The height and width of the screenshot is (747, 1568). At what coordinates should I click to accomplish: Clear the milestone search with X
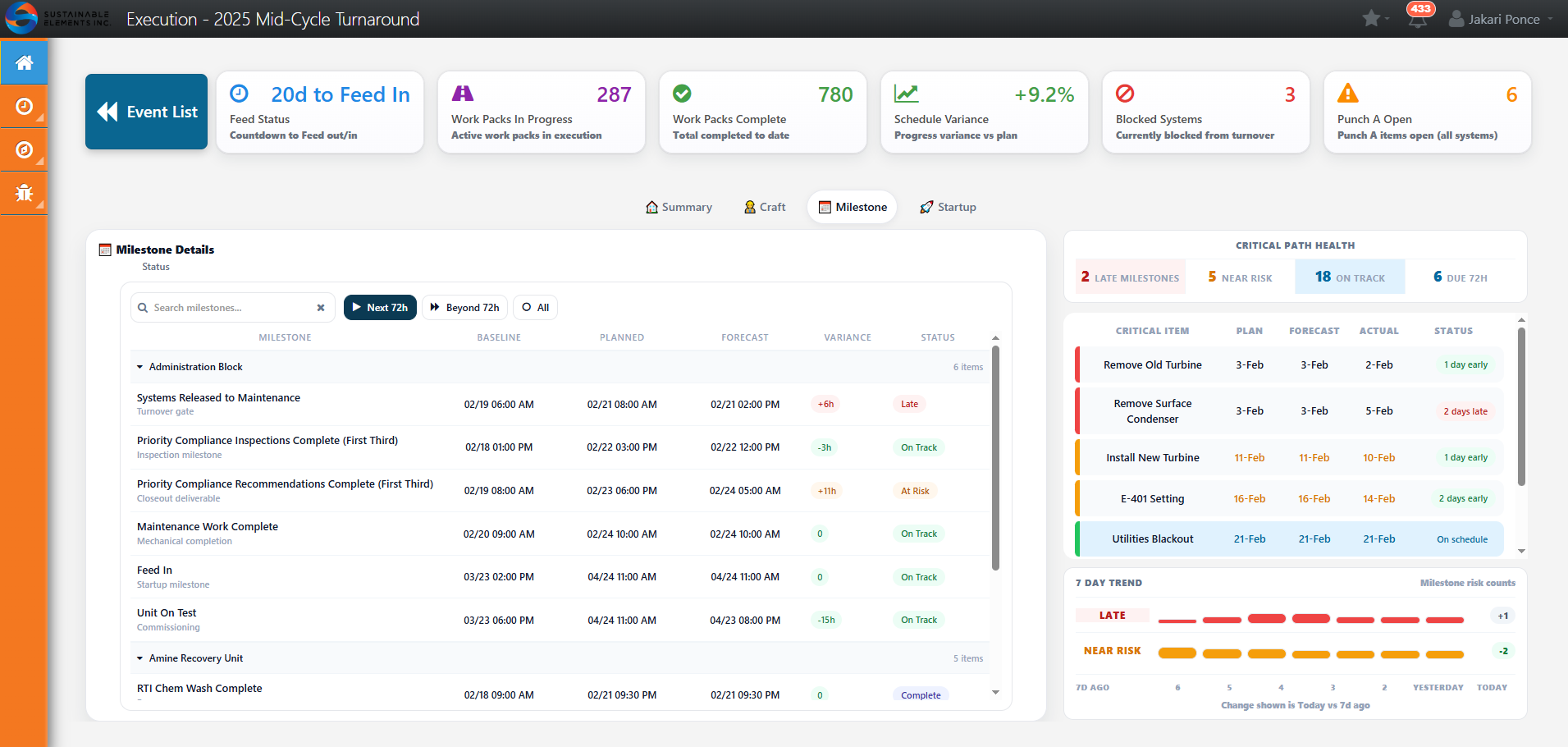321,308
